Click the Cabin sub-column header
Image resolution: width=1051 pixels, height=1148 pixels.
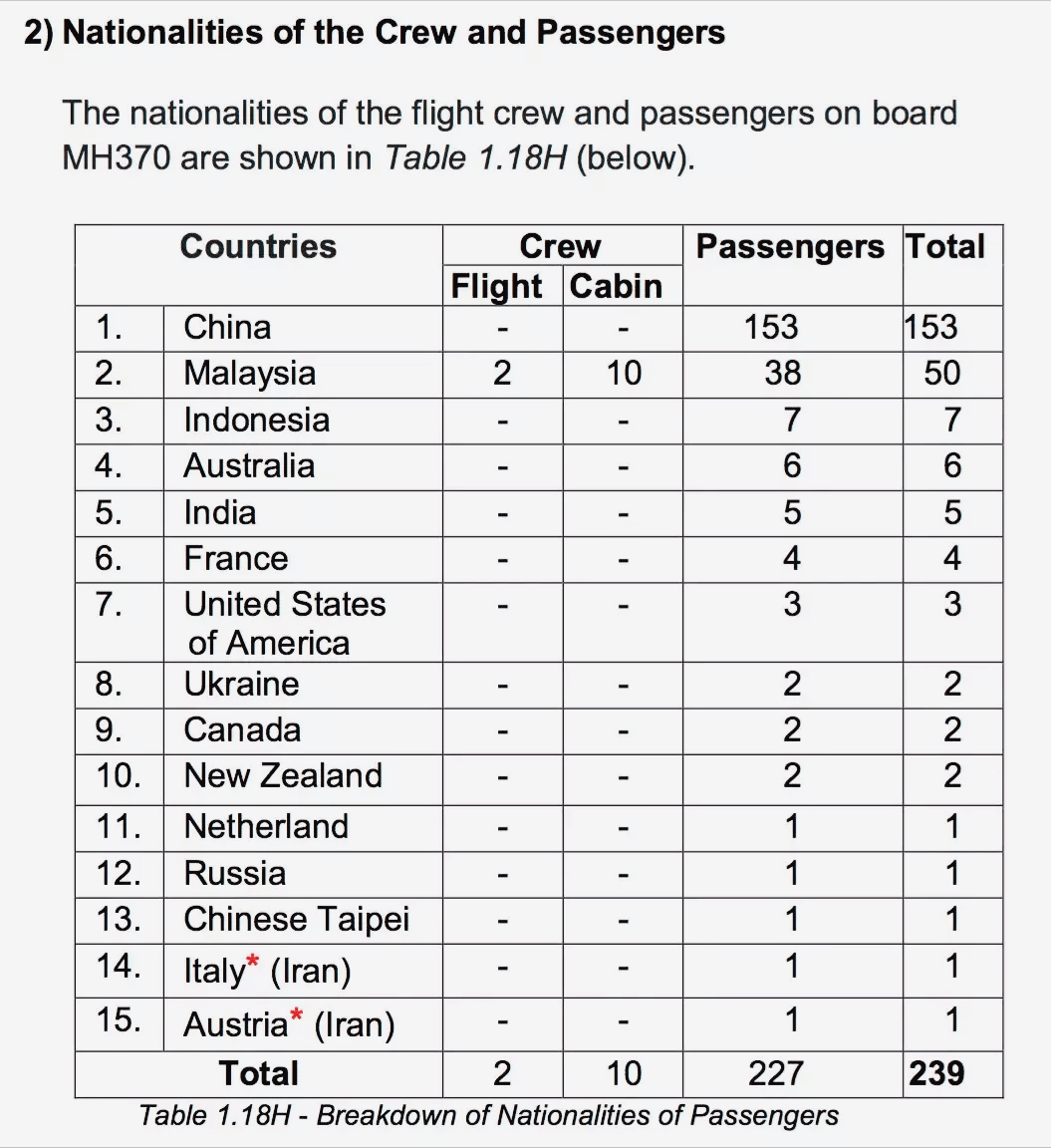click(x=616, y=286)
